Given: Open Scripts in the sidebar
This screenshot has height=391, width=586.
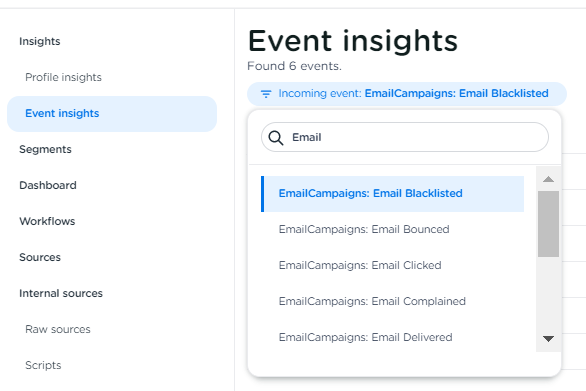Looking at the screenshot, I should [43, 365].
